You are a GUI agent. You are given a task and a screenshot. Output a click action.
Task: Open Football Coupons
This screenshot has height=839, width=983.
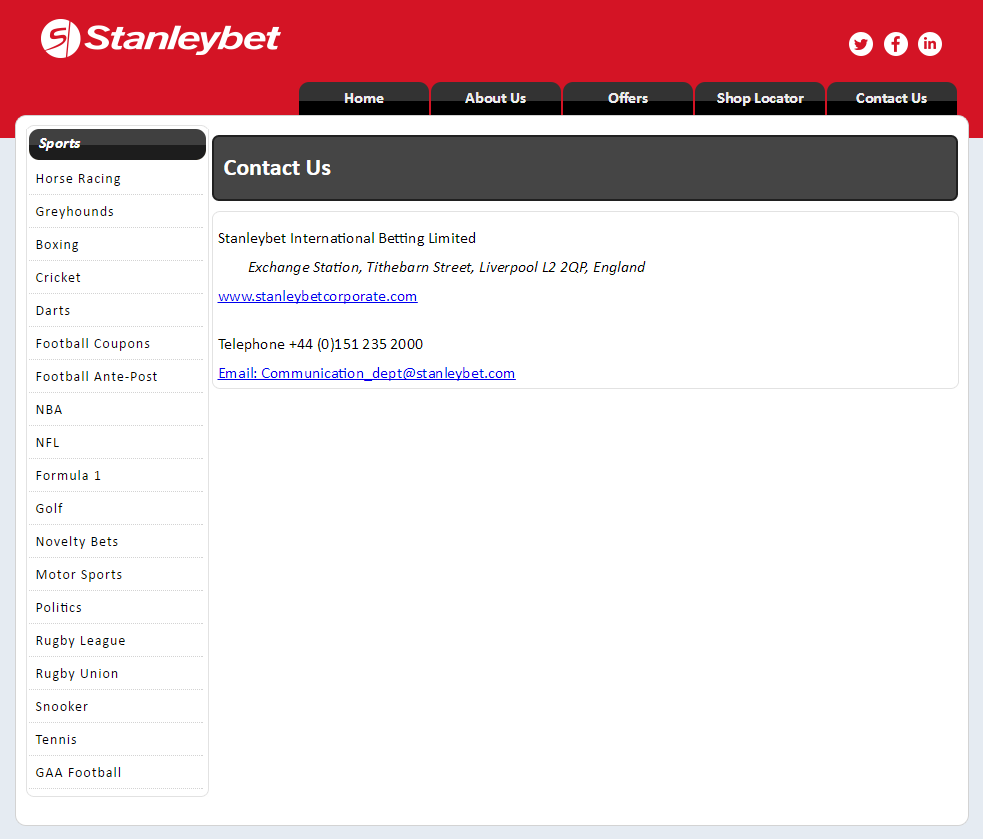point(116,344)
